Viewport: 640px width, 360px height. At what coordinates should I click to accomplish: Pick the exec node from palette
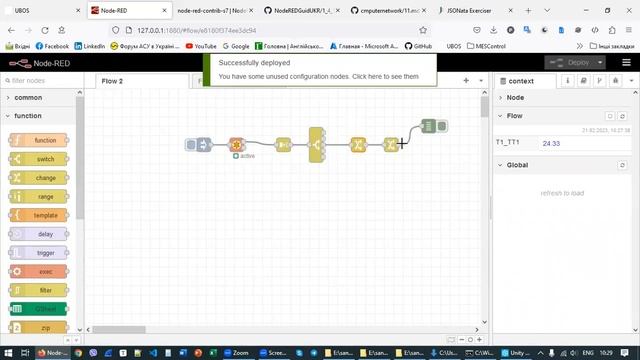[x=39, y=271]
